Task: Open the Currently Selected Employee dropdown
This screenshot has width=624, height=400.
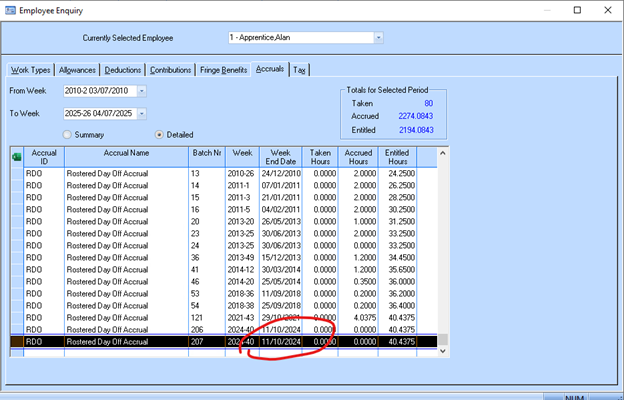Action: [x=379, y=38]
